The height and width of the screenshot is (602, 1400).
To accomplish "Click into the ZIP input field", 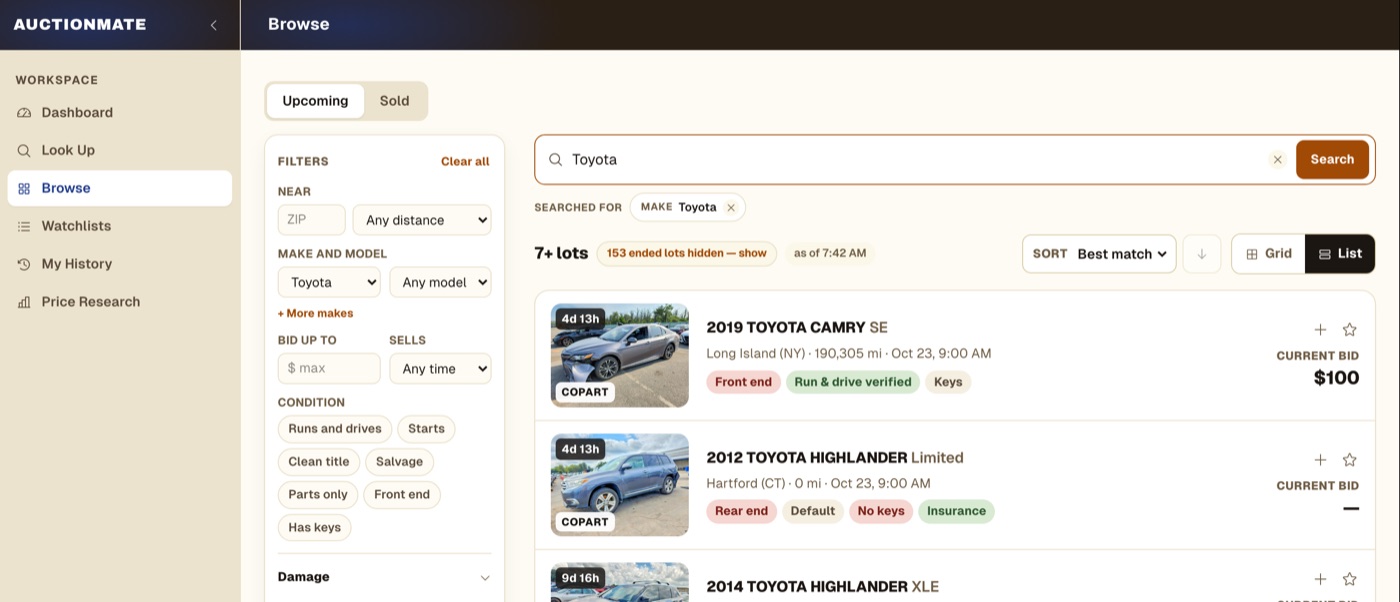I will [312, 220].
